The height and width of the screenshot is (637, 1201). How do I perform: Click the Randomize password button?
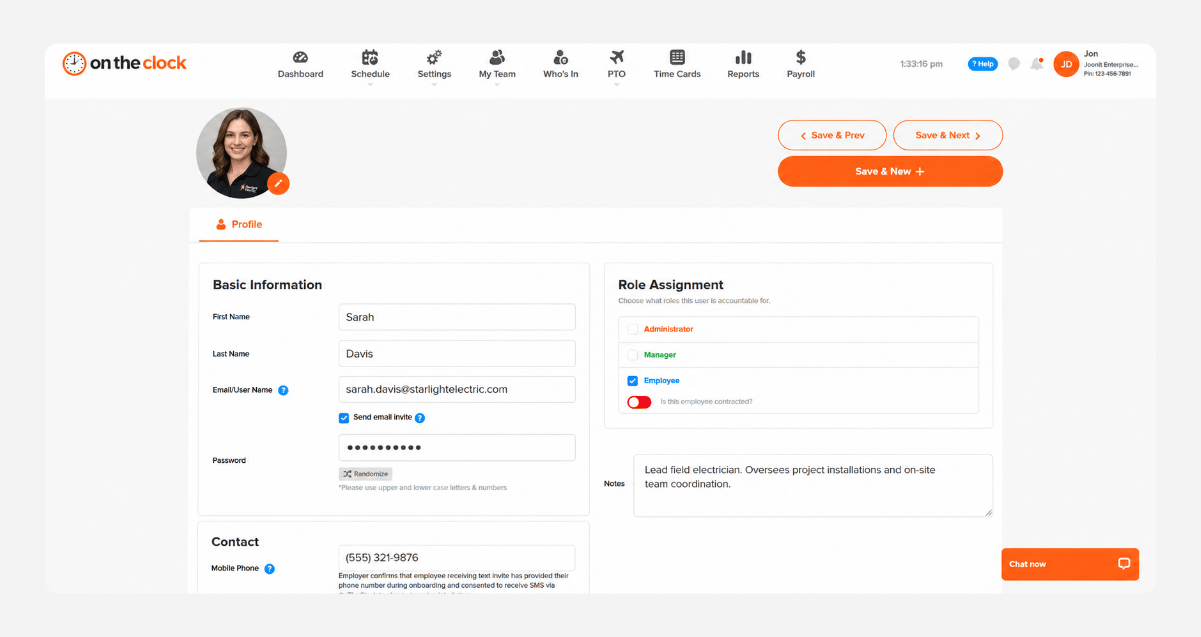coord(365,474)
